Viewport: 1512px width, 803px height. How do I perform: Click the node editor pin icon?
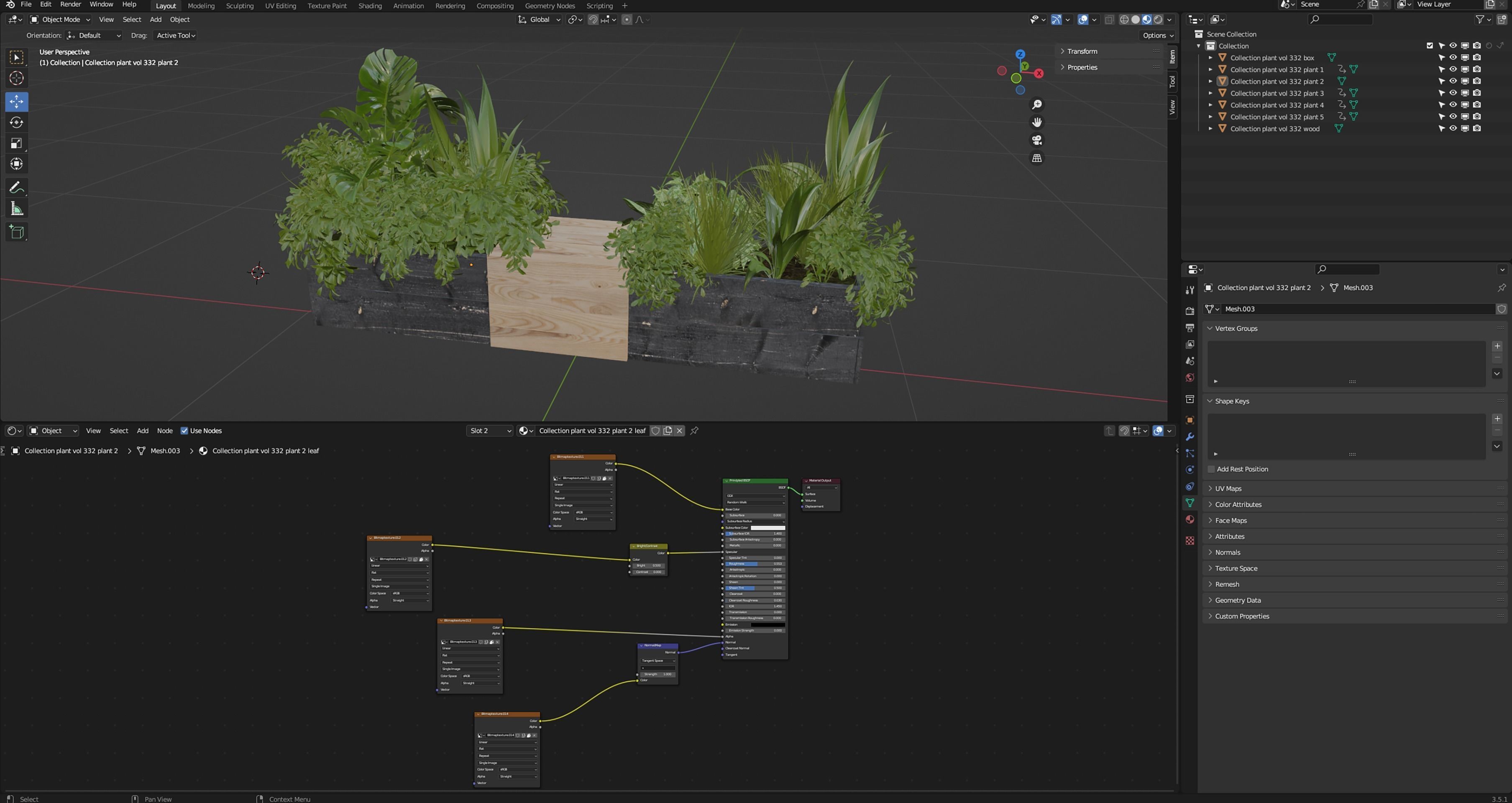click(x=694, y=431)
